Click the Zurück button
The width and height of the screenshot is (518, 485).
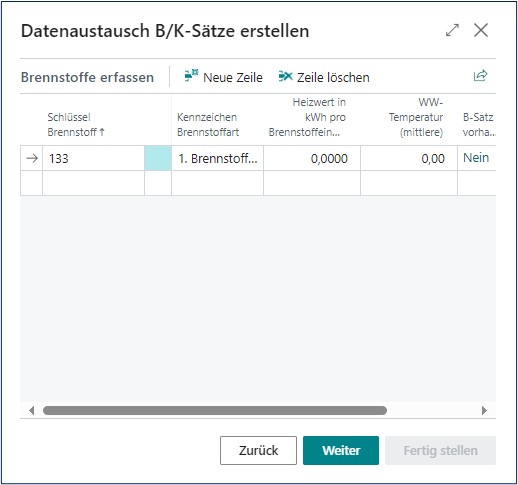[258, 450]
